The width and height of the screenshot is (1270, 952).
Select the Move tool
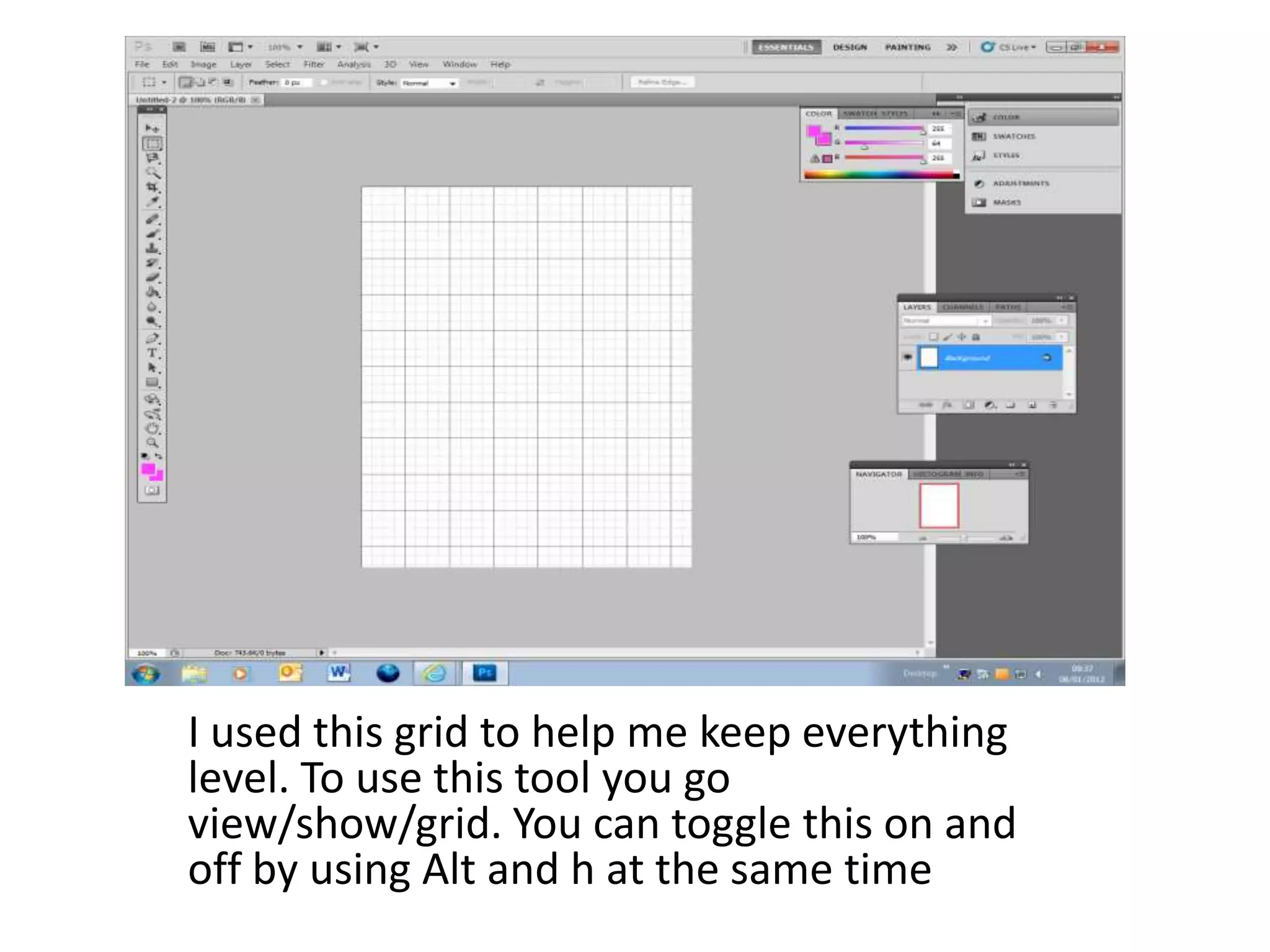[152, 128]
